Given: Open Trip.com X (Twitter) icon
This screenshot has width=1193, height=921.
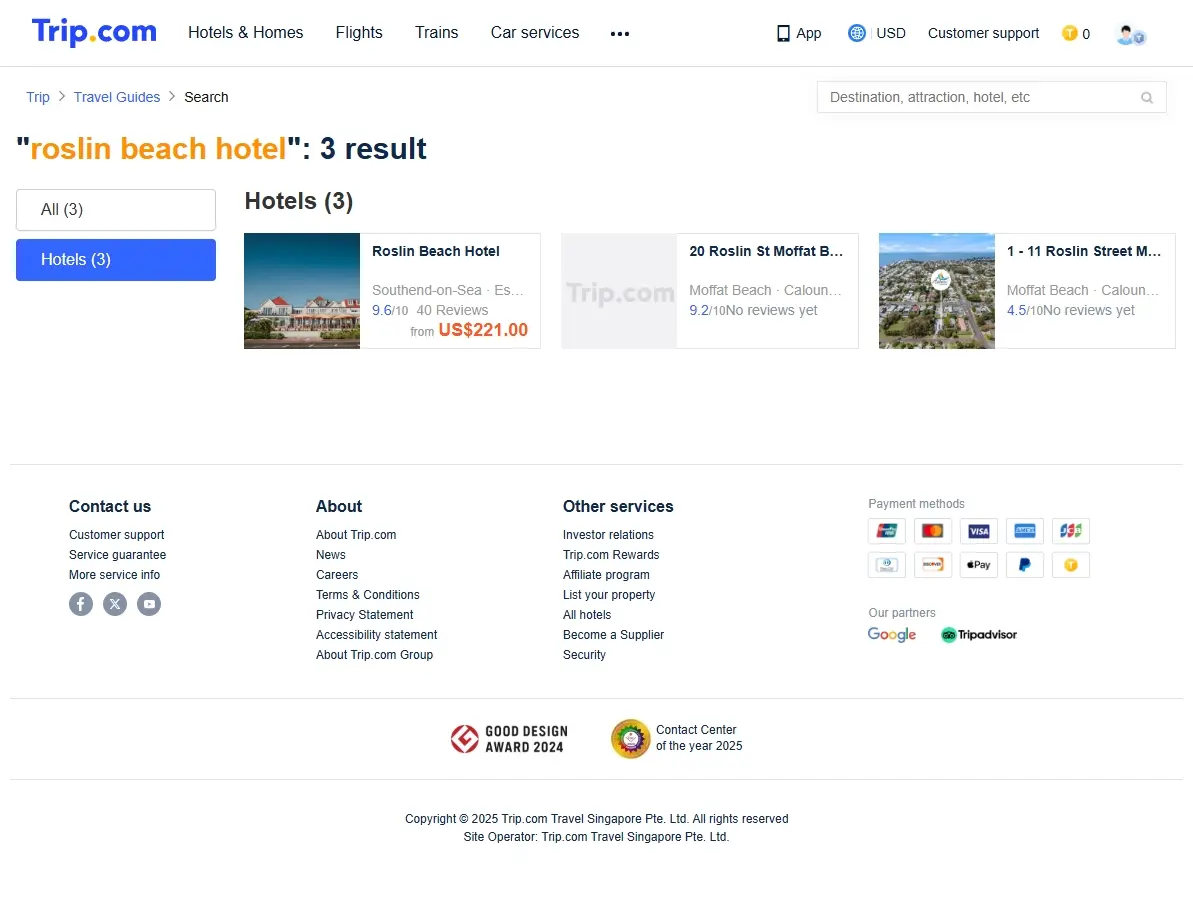Looking at the screenshot, I should [115, 604].
